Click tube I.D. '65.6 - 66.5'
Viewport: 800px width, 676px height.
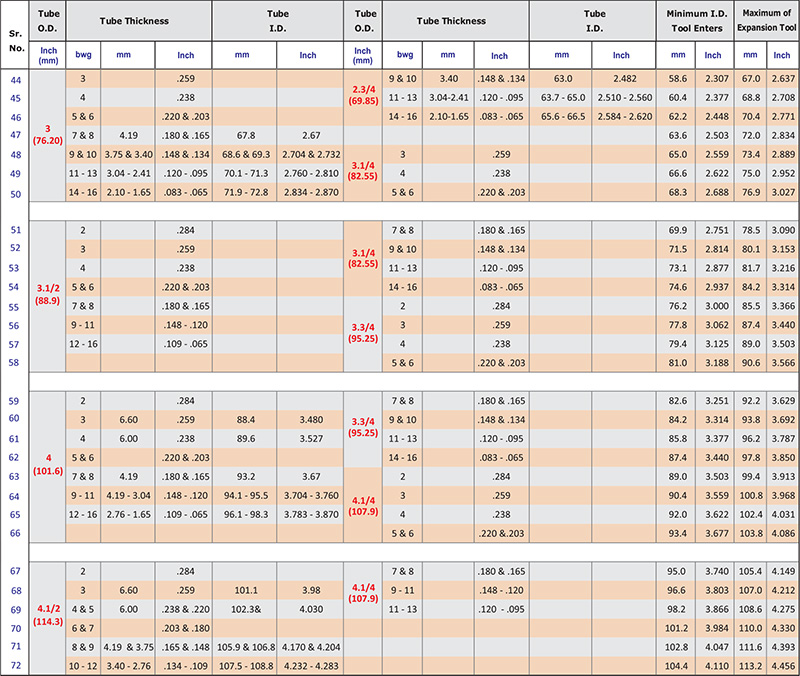pyautogui.click(x=563, y=116)
